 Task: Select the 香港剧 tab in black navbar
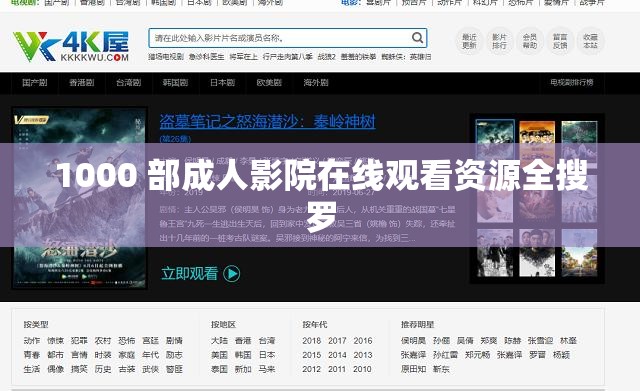[x=82, y=82]
